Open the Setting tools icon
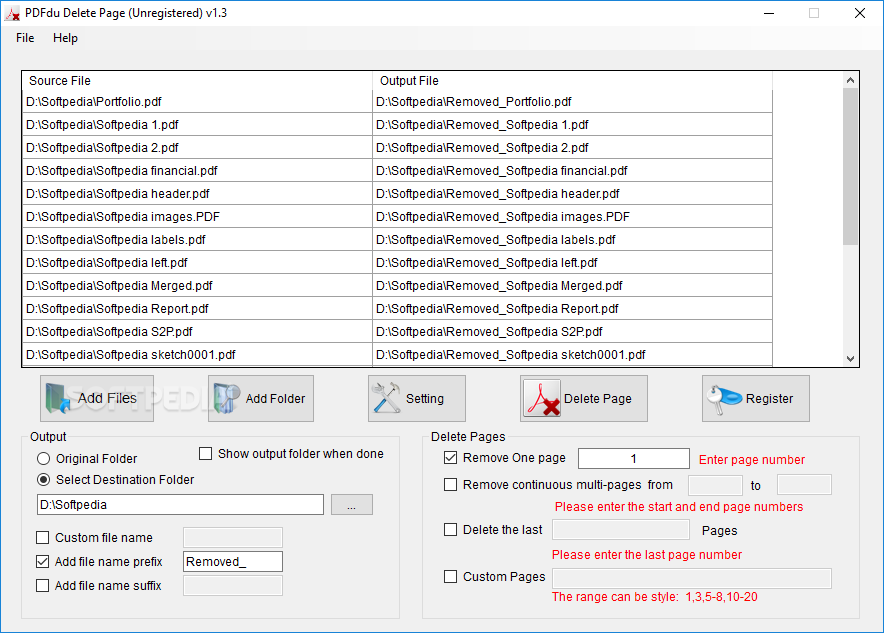884x633 pixels. tap(386, 398)
